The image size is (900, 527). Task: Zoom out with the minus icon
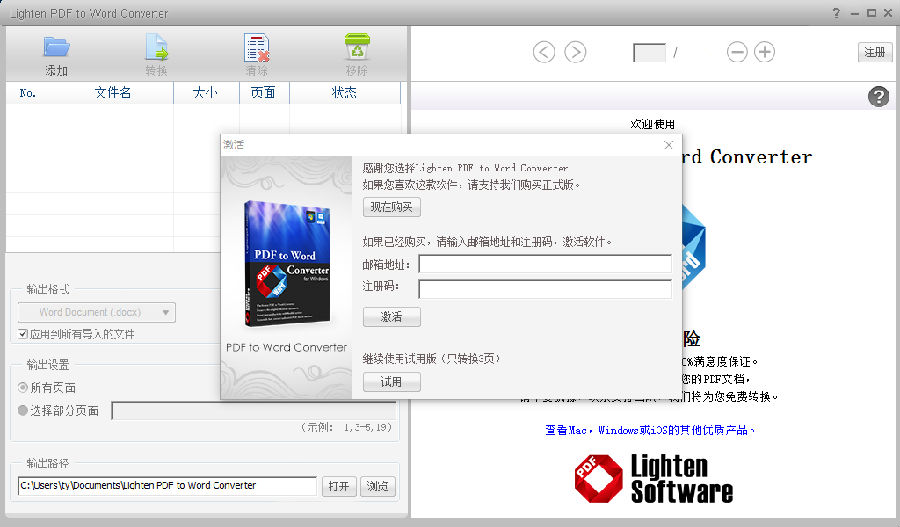pyautogui.click(x=737, y=52)
